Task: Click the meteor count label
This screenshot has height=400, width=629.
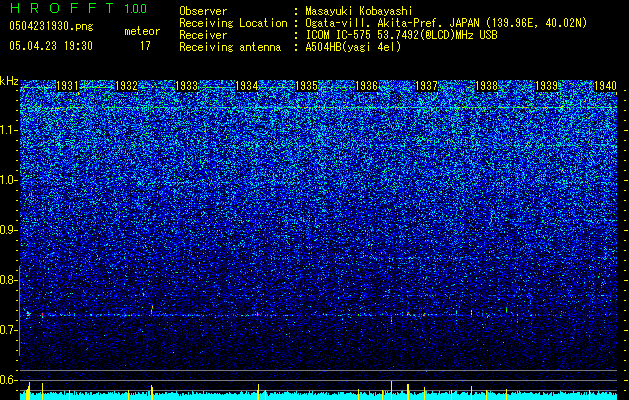Action: tap(142, 31)
